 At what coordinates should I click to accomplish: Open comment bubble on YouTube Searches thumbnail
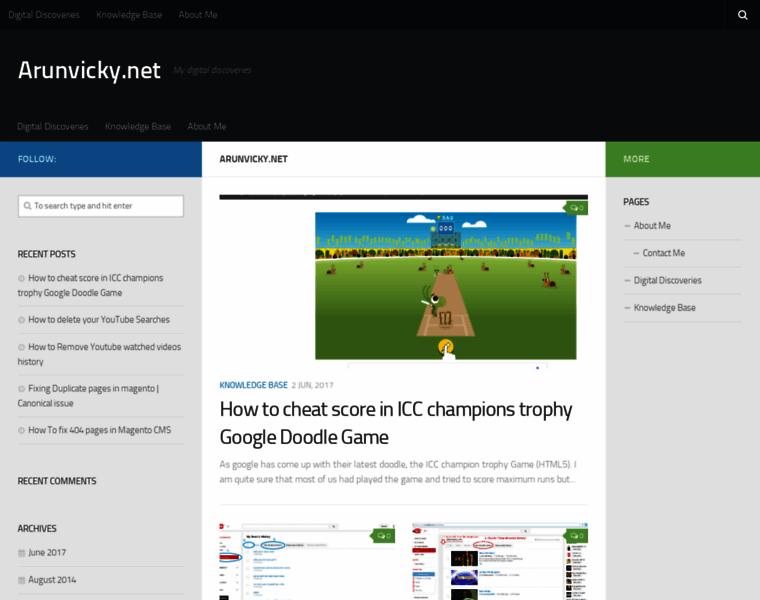383,536
